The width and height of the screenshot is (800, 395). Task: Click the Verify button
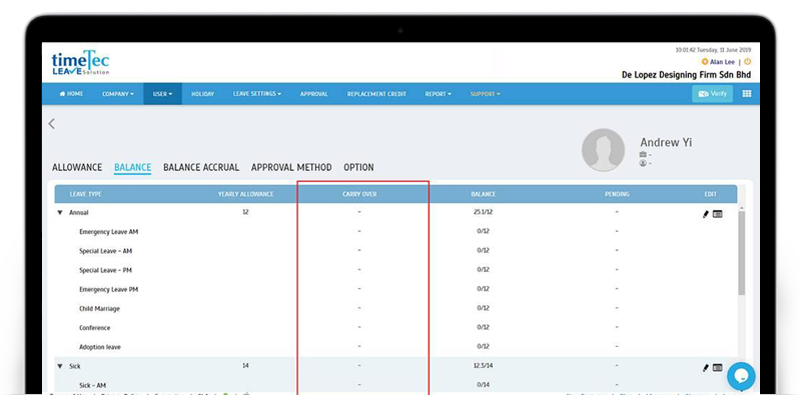[x=712, y=94]
